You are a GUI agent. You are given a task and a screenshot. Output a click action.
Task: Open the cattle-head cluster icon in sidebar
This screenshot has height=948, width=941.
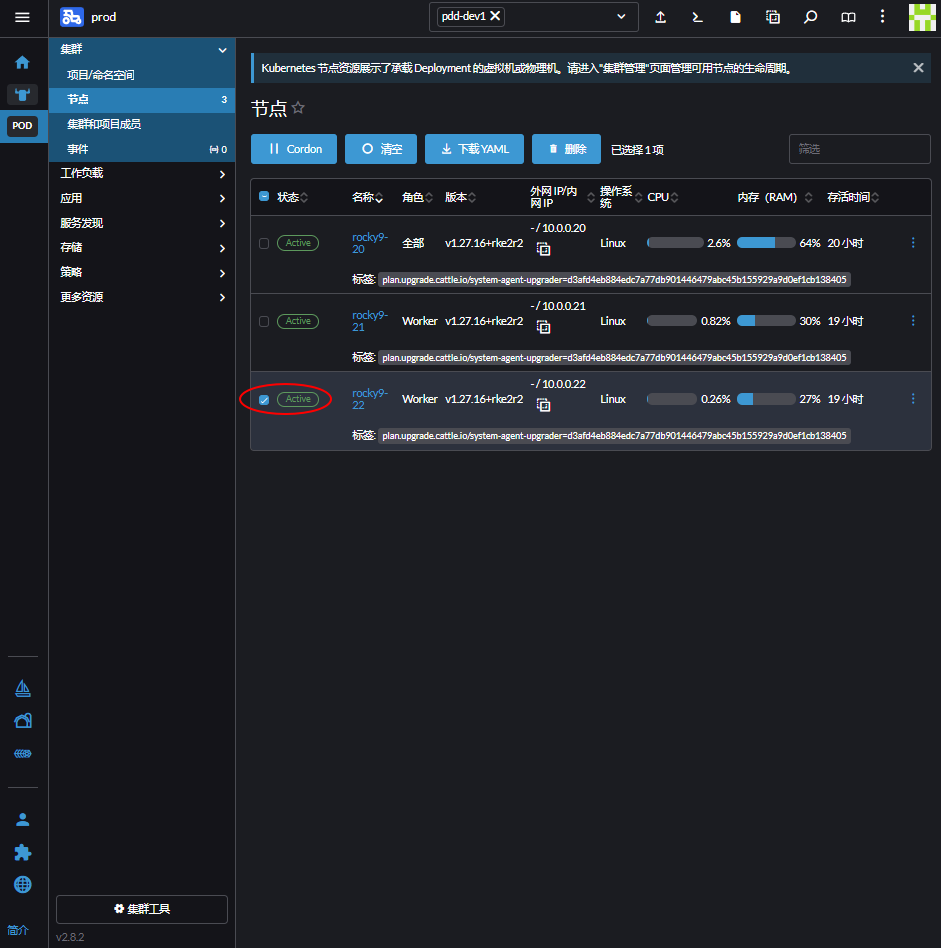point(22,95)
